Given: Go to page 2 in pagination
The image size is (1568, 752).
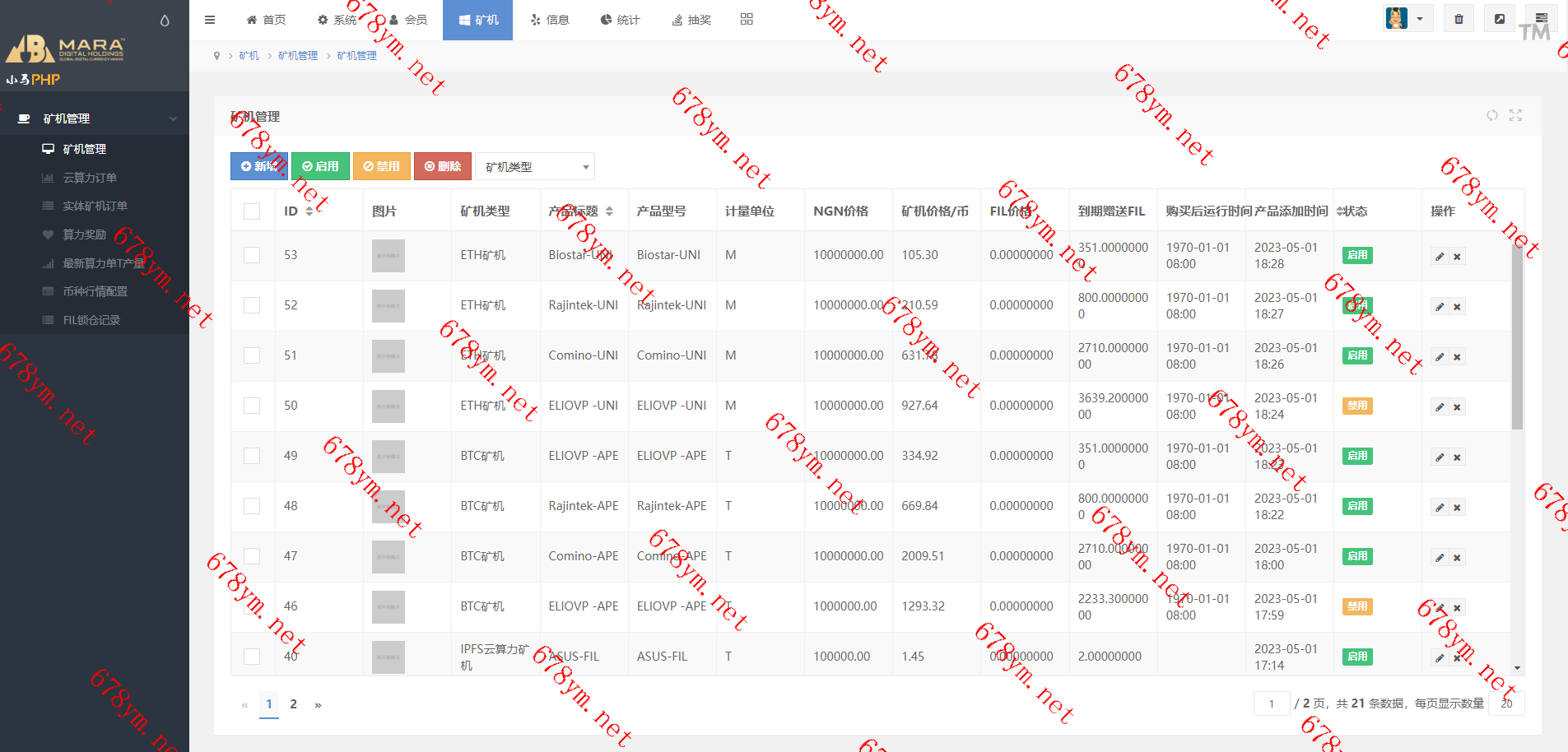Looking at the screenshot, I should 293,704.
